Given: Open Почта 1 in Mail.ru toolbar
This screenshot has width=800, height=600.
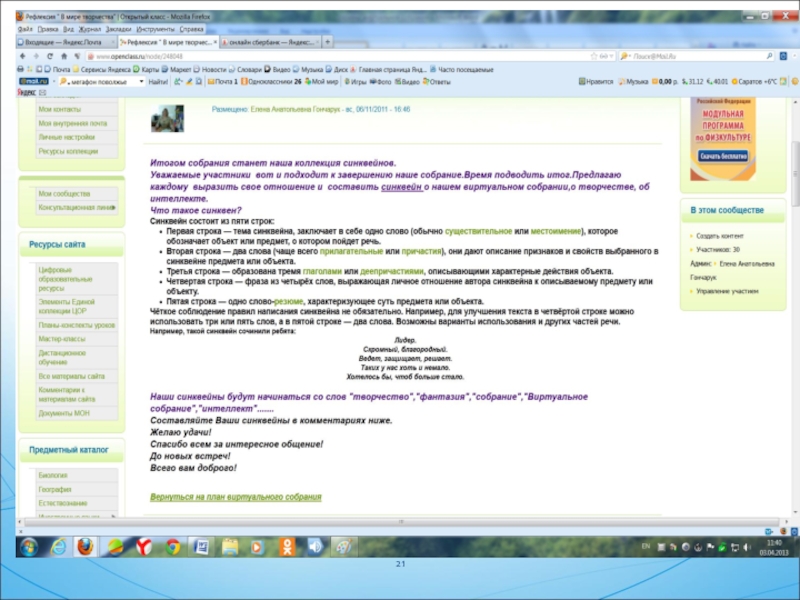Looking at the screenshot, I should pos(222,82).
